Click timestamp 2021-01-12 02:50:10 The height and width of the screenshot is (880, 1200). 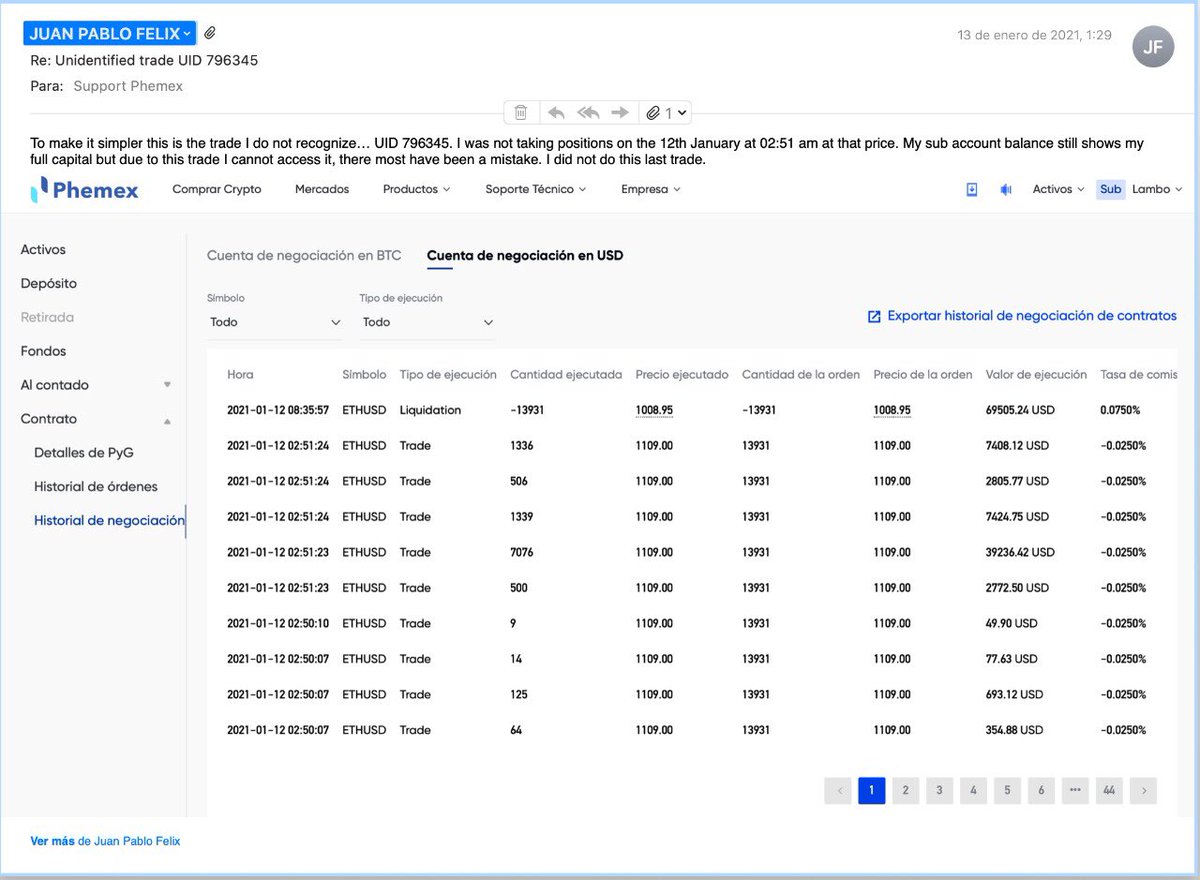(x=278, y=623)
